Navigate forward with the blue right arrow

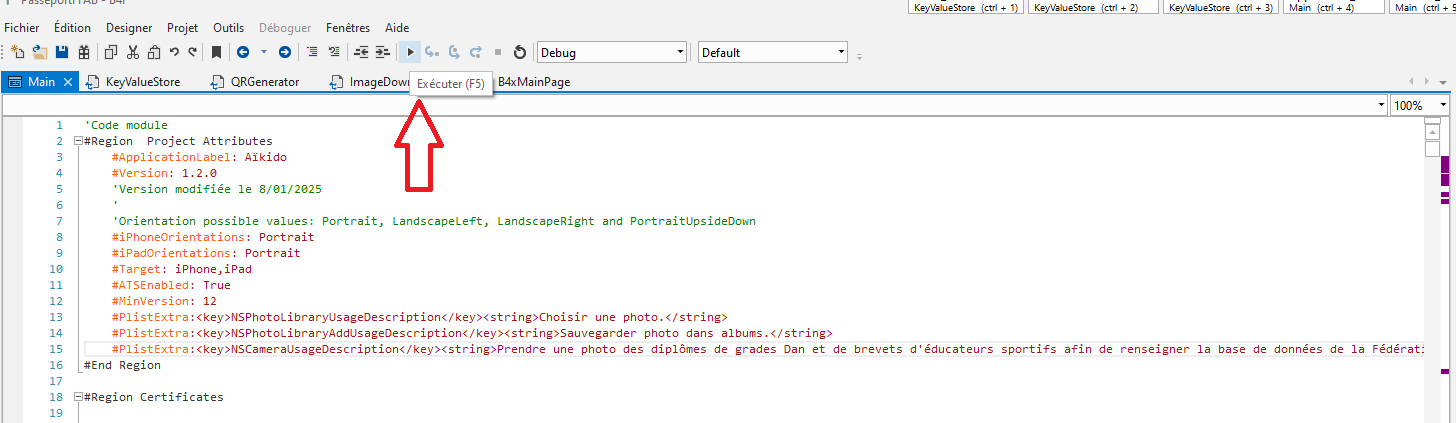(285, 52)
